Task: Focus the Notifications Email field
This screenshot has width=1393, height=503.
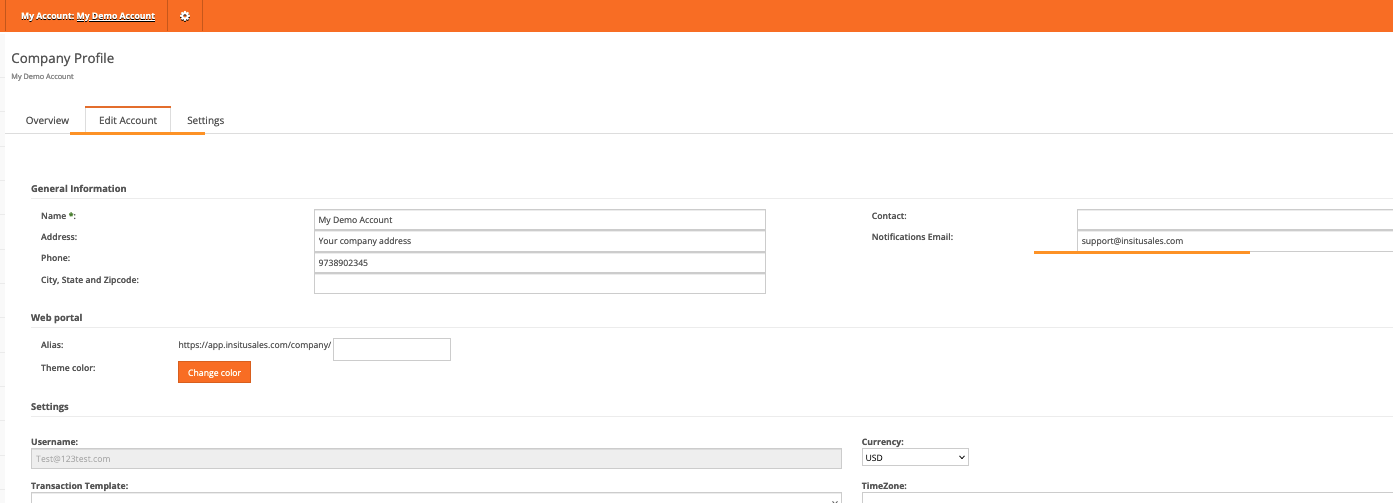Action: tap(1234, 241)
